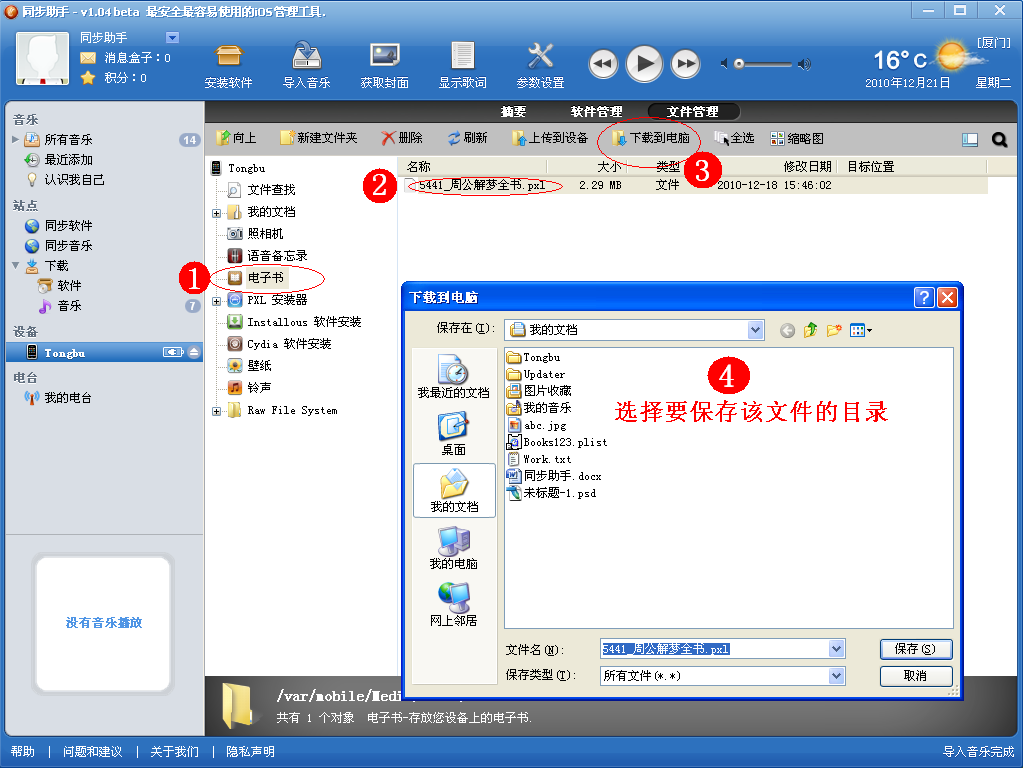Switch to the 软件管理 tab
This screenshot has height=768, width=1023.
pyautogui.click(x=596, y=112)
